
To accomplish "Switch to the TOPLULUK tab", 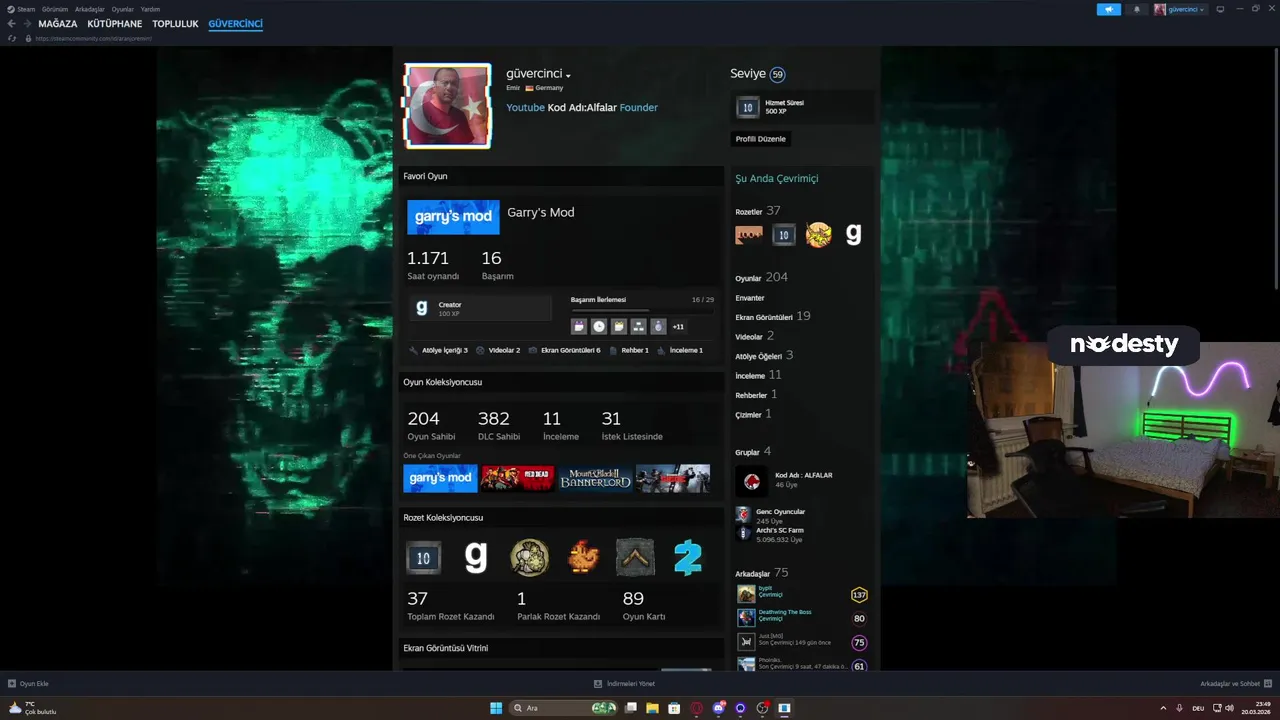I will point(175,24).
